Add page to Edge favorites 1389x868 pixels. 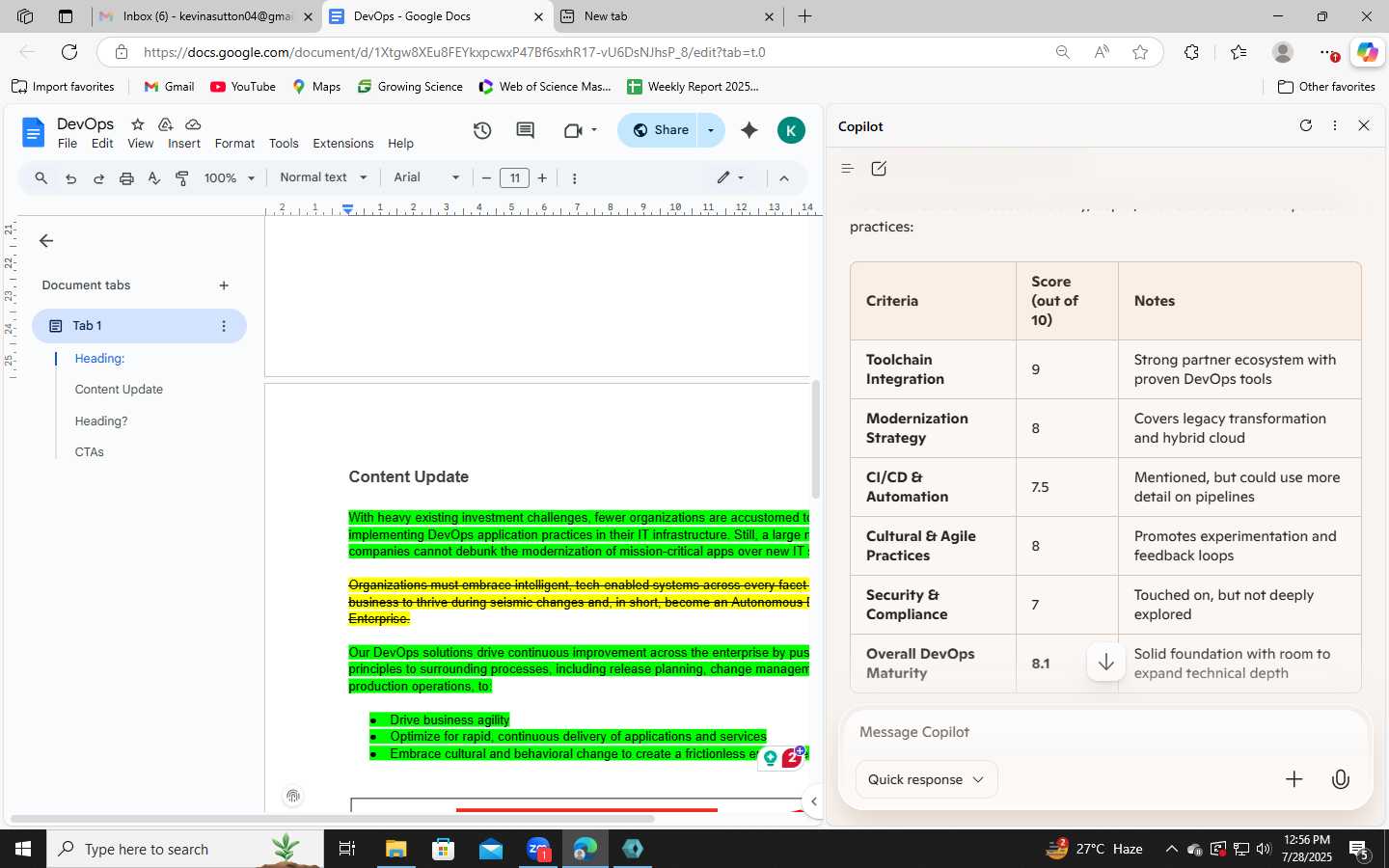pos(1141,52)
